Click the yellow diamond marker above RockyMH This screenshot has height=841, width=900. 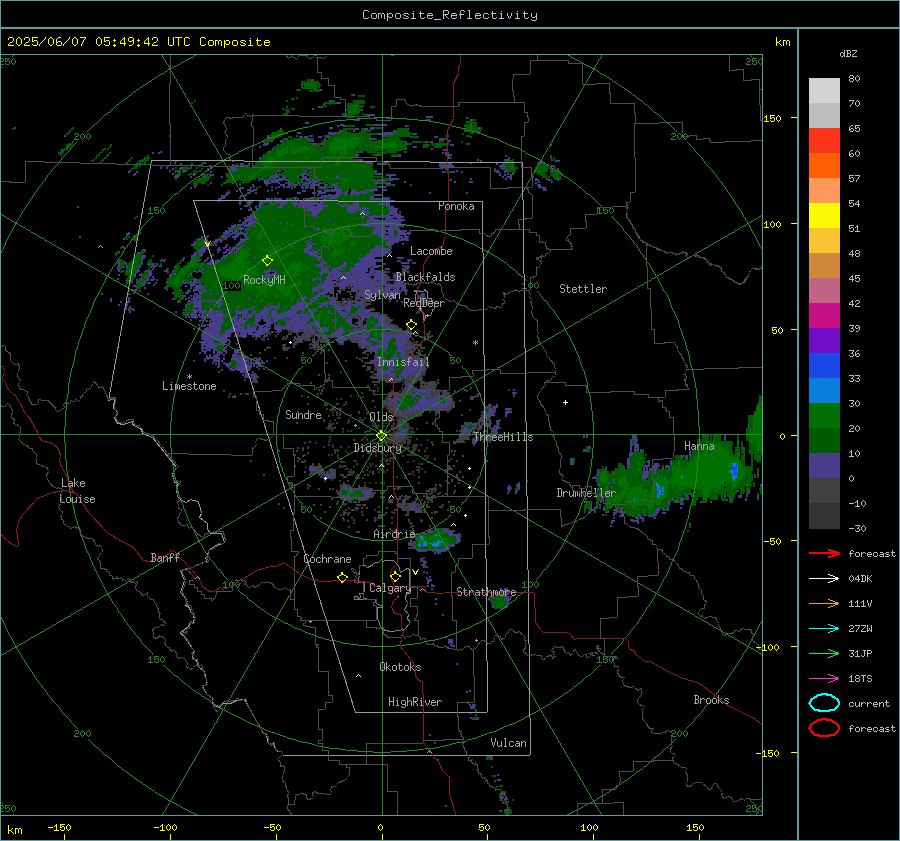(x=267, y=261)
